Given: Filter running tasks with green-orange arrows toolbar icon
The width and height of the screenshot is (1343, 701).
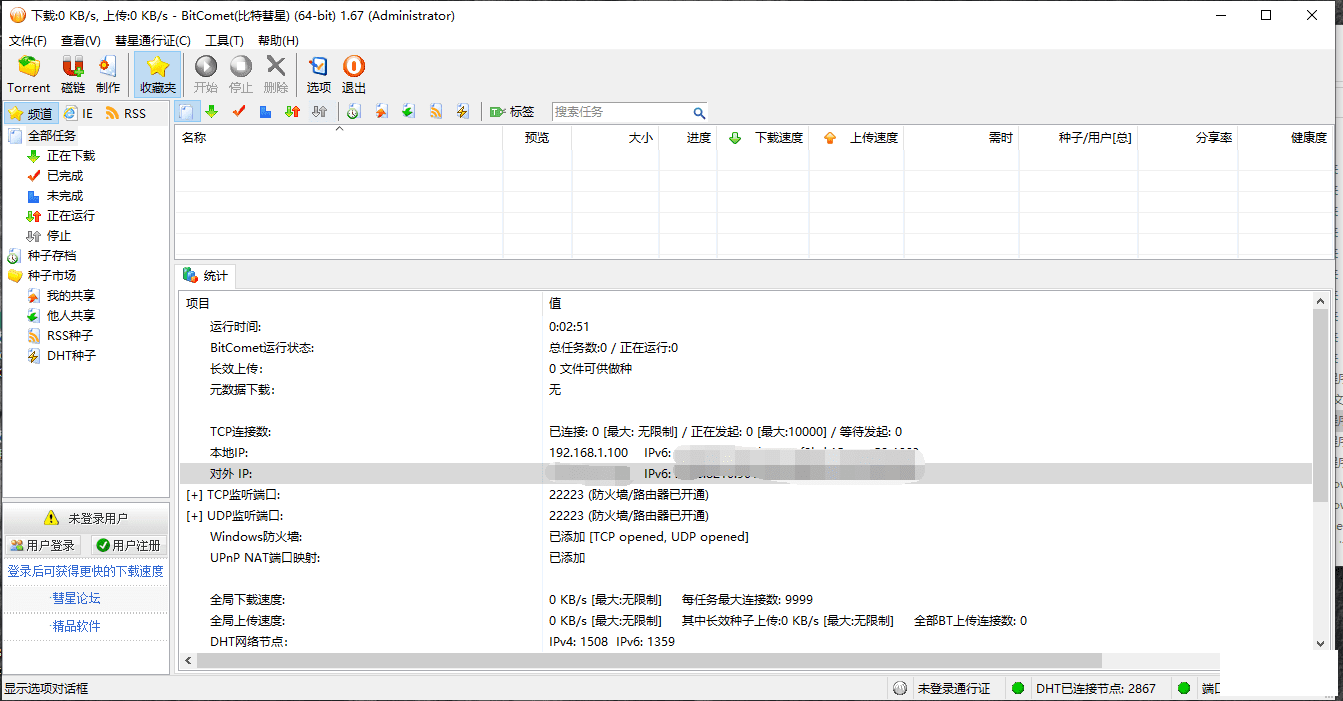Looking at the screenshot, I should (x=293, y=112).
